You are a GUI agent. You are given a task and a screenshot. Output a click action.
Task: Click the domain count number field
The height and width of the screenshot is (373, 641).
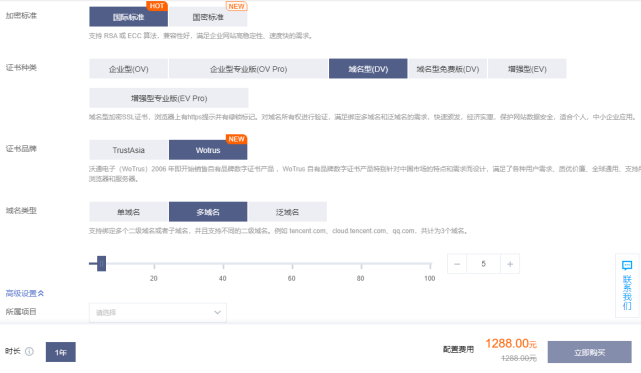pos(484,264)
